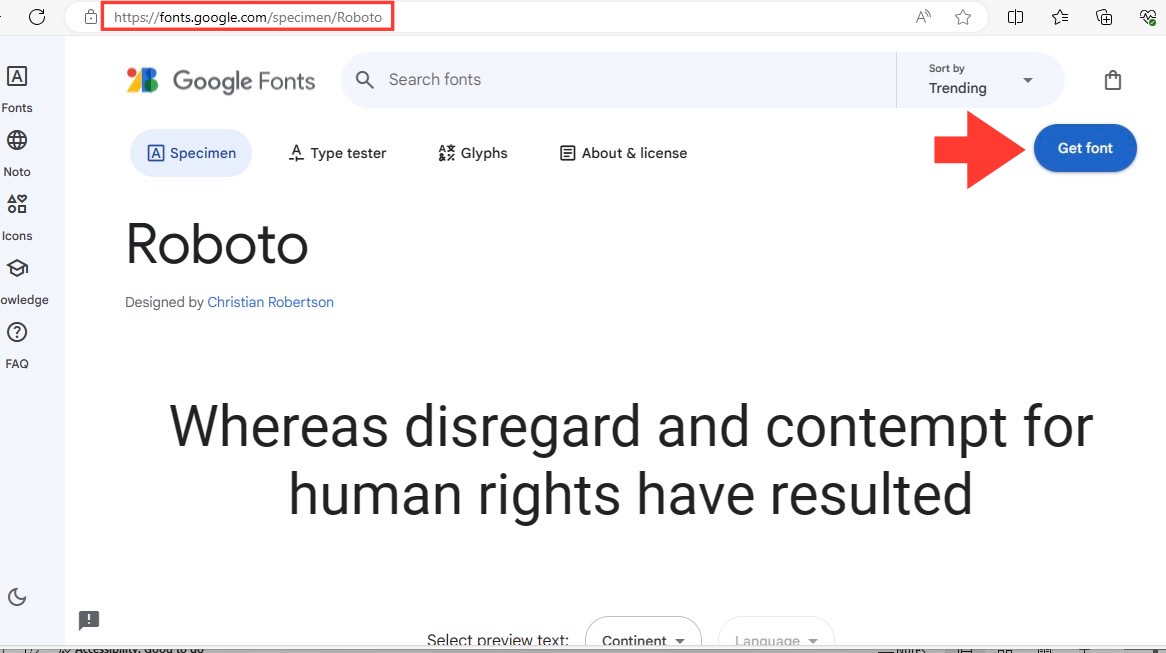Click the search magnifier icon
1166x653 pixels.
coord(364,80)
